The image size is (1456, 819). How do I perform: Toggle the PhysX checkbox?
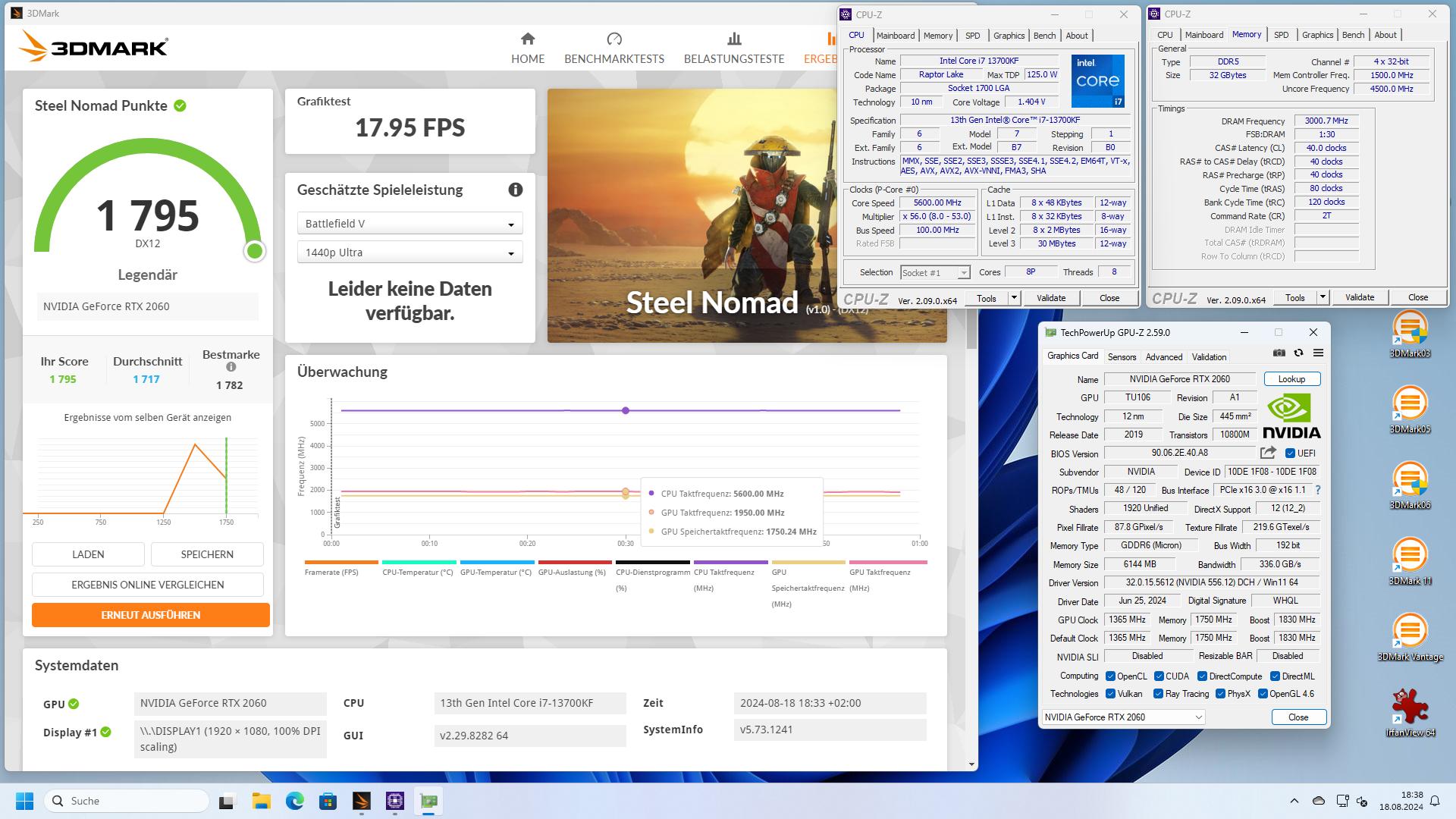tap(1220, 694)
